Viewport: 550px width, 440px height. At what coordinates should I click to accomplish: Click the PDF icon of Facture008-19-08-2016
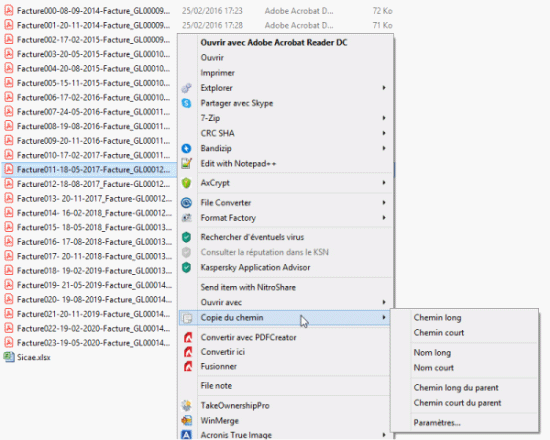click(9, 126)
